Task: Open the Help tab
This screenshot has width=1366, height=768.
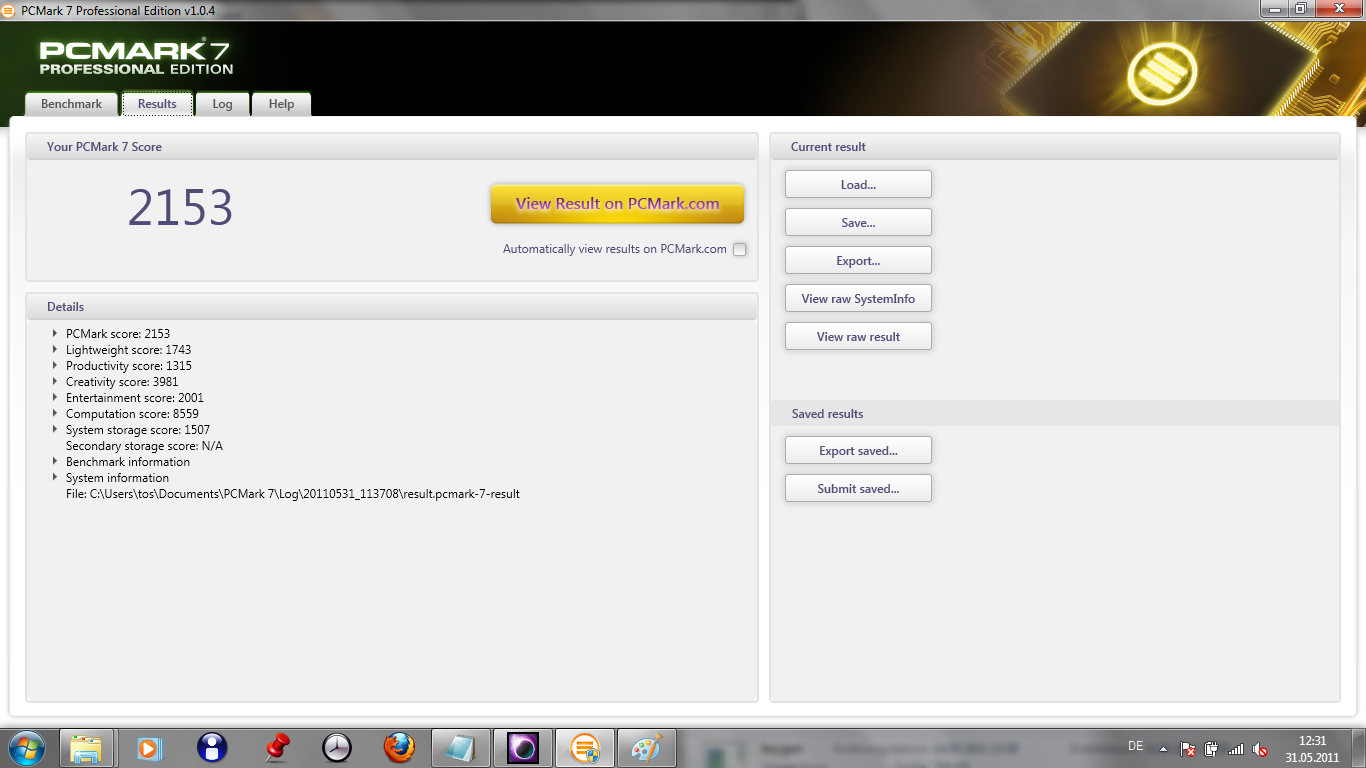Action: point(281,104)
